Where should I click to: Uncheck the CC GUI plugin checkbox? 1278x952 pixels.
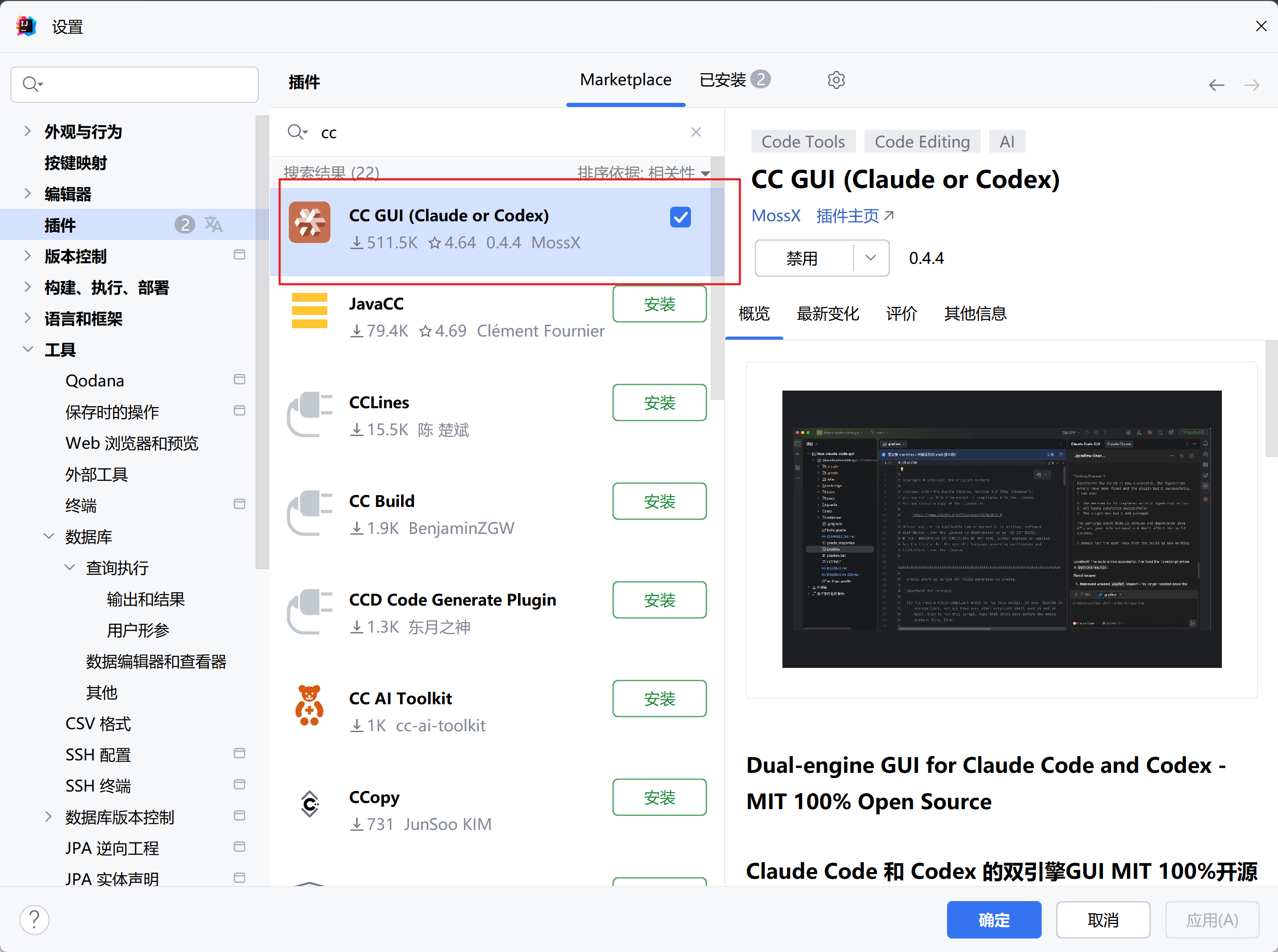coord(680,217)
